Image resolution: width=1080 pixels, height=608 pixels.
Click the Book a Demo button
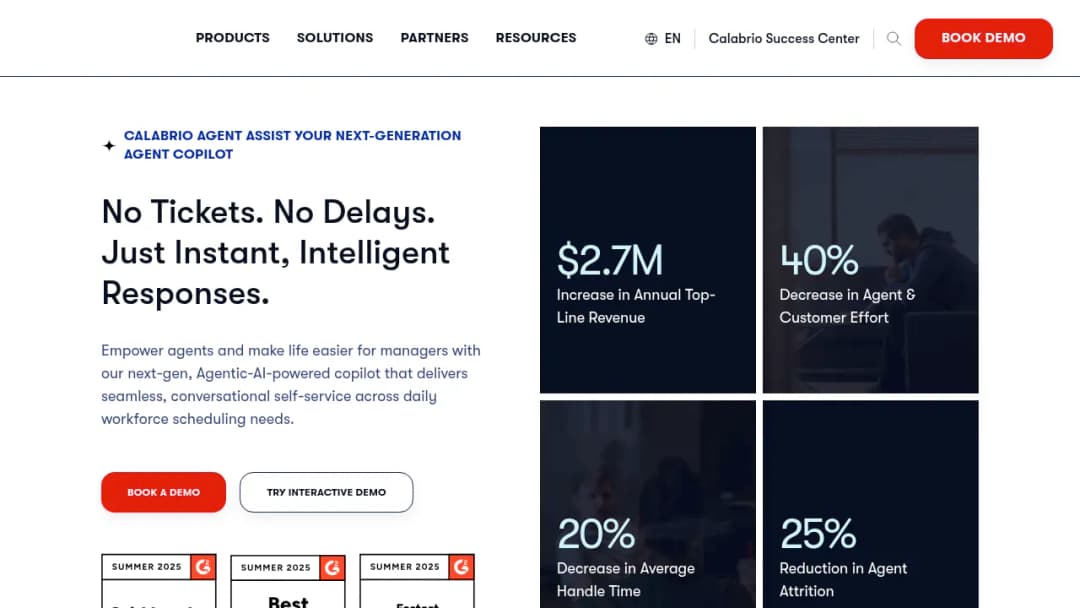tap(163, 492)
